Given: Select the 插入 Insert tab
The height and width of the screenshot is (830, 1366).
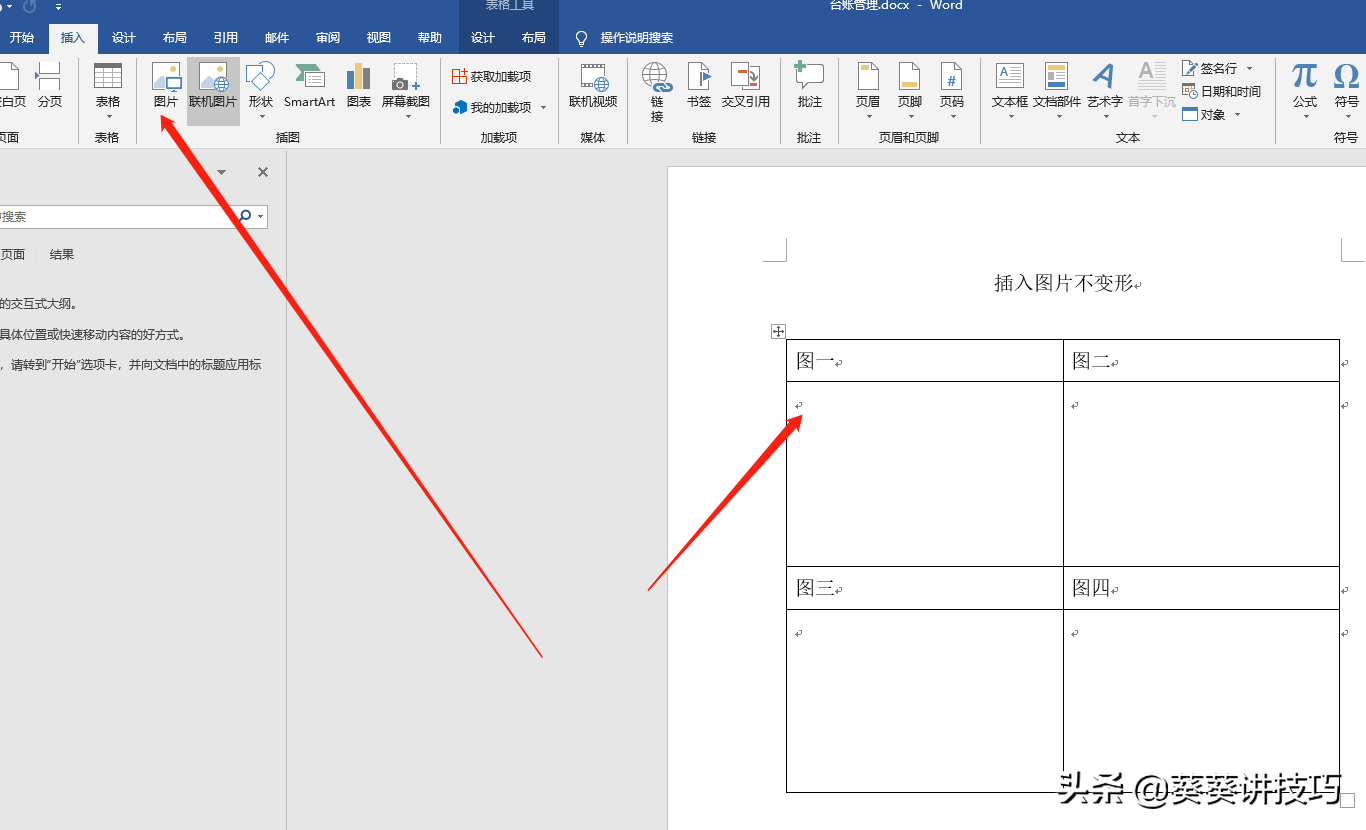Looking at the screenshot, I should click(x=73, y=38).
